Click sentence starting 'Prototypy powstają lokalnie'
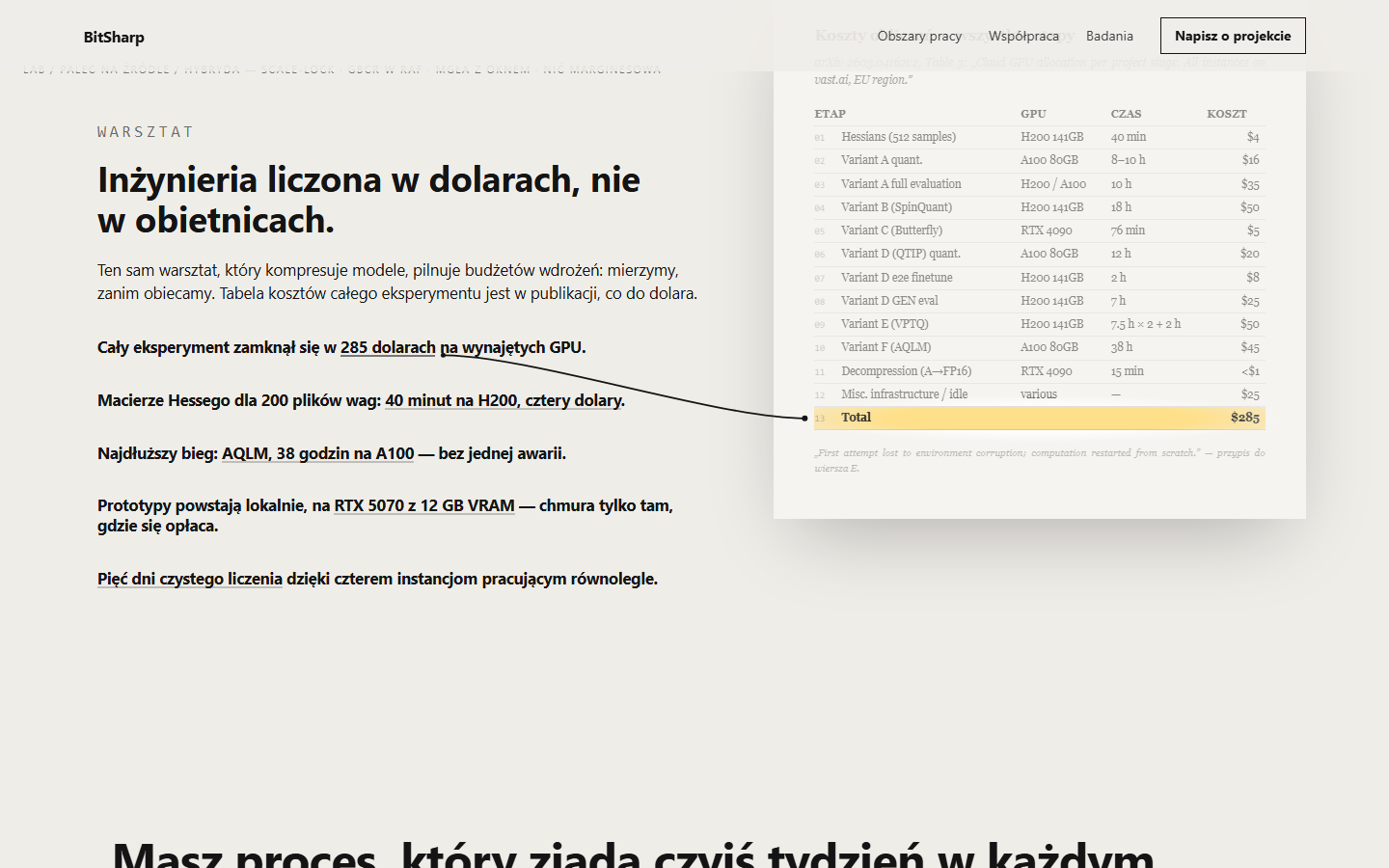This screenshot has width=1389, height=868. 386,516
